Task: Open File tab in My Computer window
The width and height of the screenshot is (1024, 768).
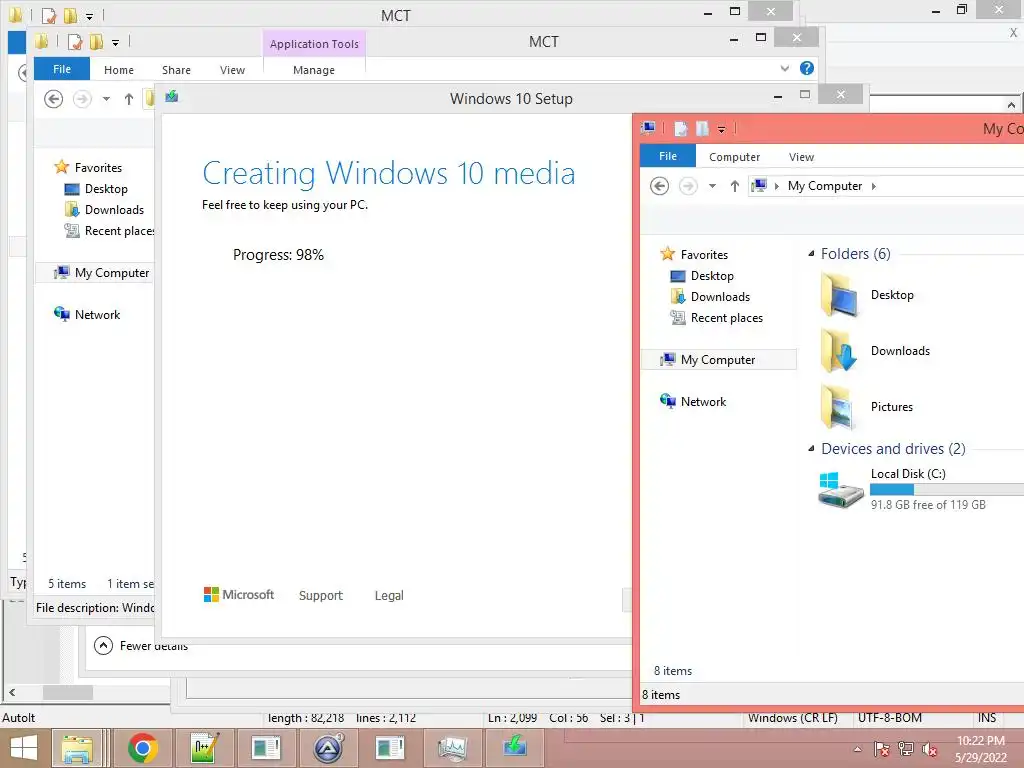Action: (667, 156)
